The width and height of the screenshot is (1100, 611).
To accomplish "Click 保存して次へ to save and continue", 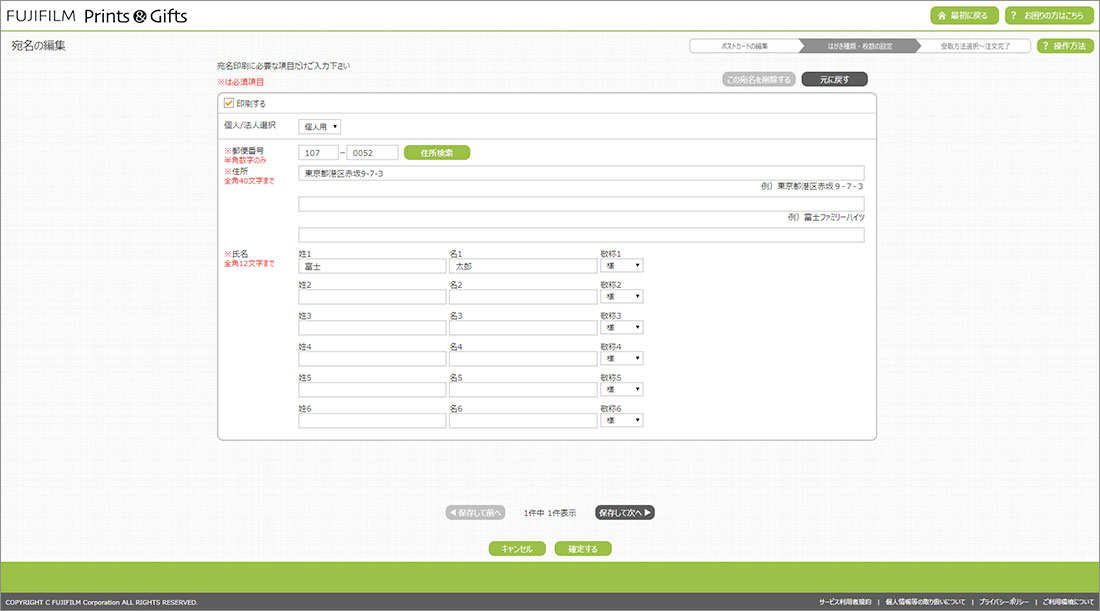I will 625,513.
